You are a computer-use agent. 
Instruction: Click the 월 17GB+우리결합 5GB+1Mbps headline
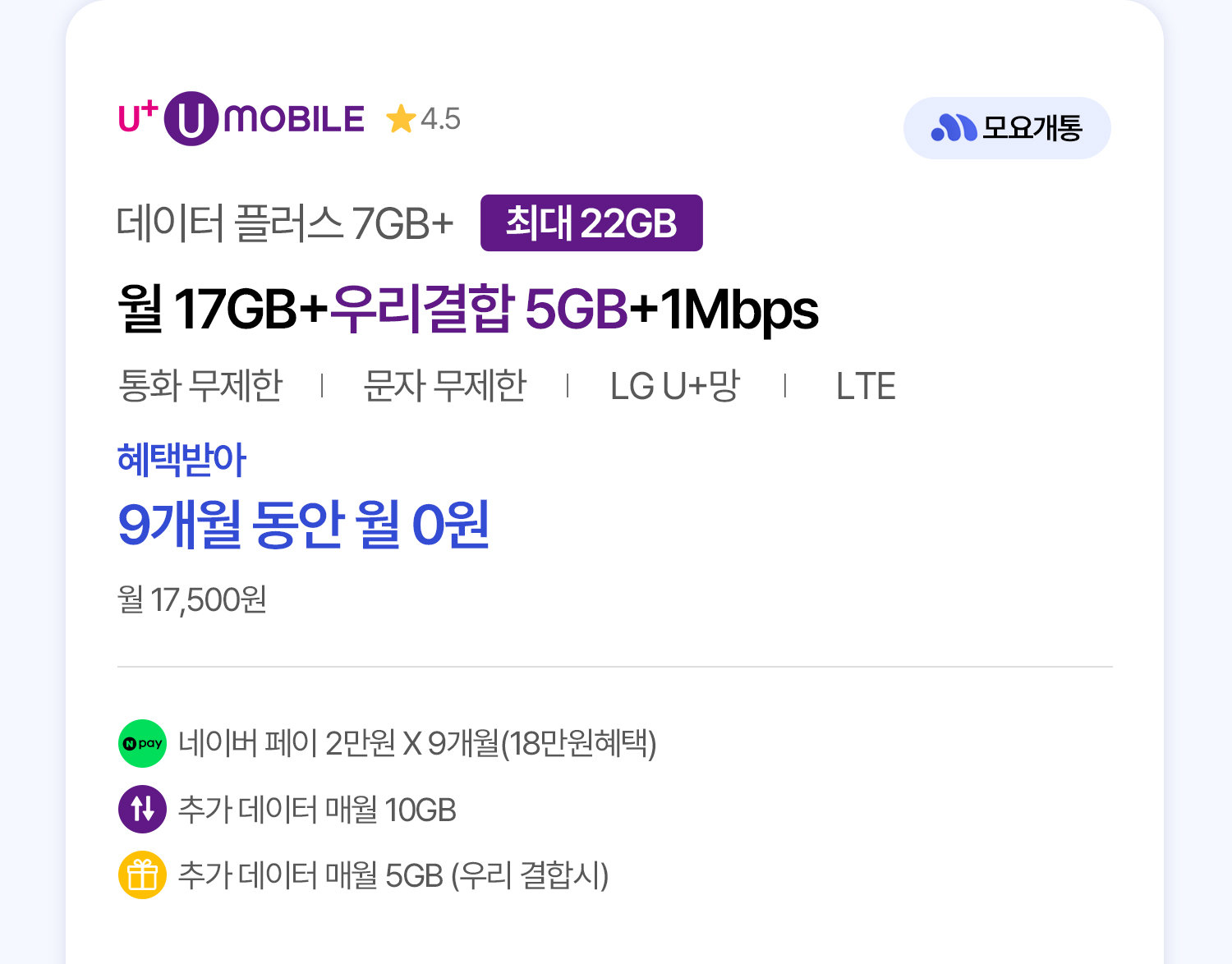(x=468, y=310)
